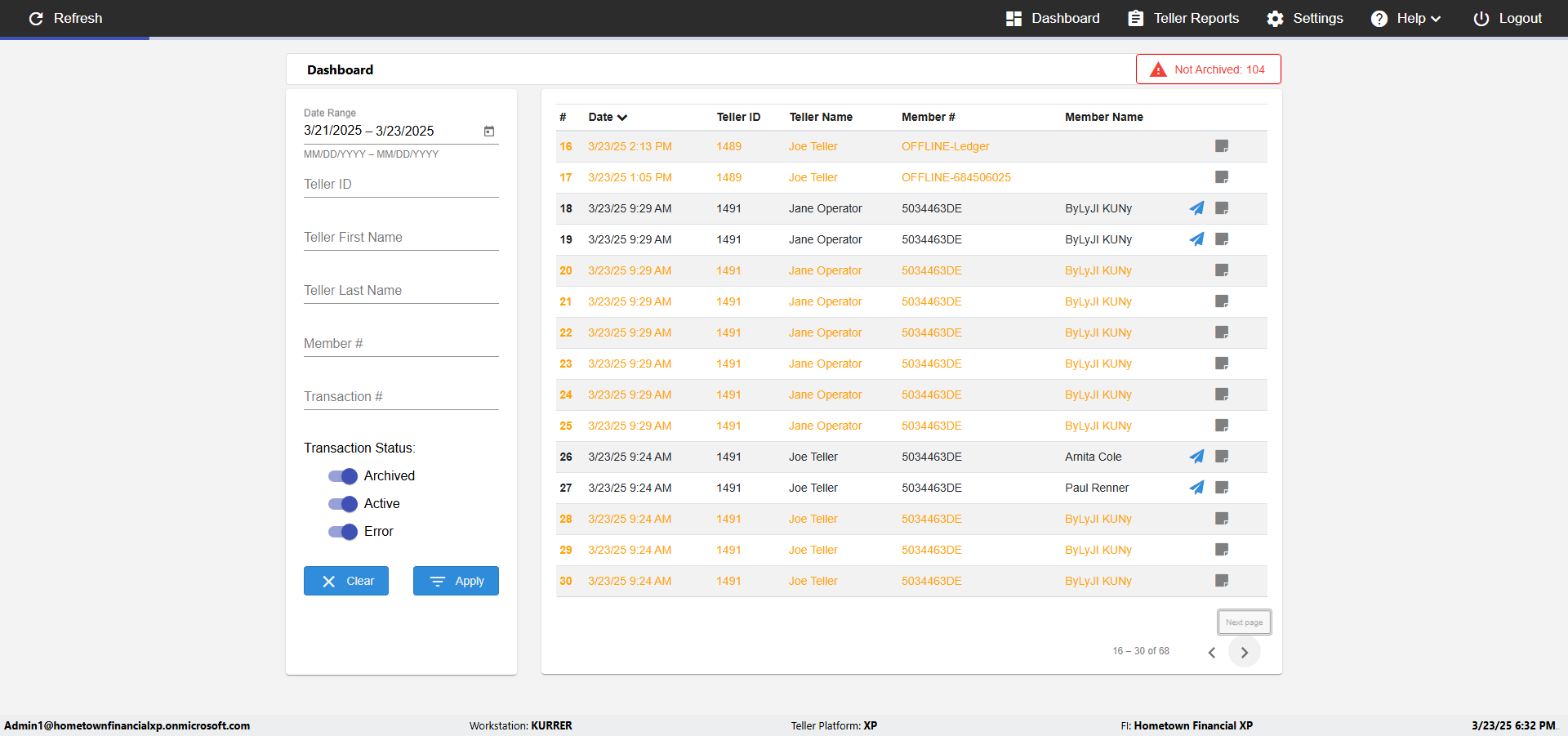Open Settings in the top navigation
Viewport: 1568px width, 736px height.
[x=1304, y=19]
